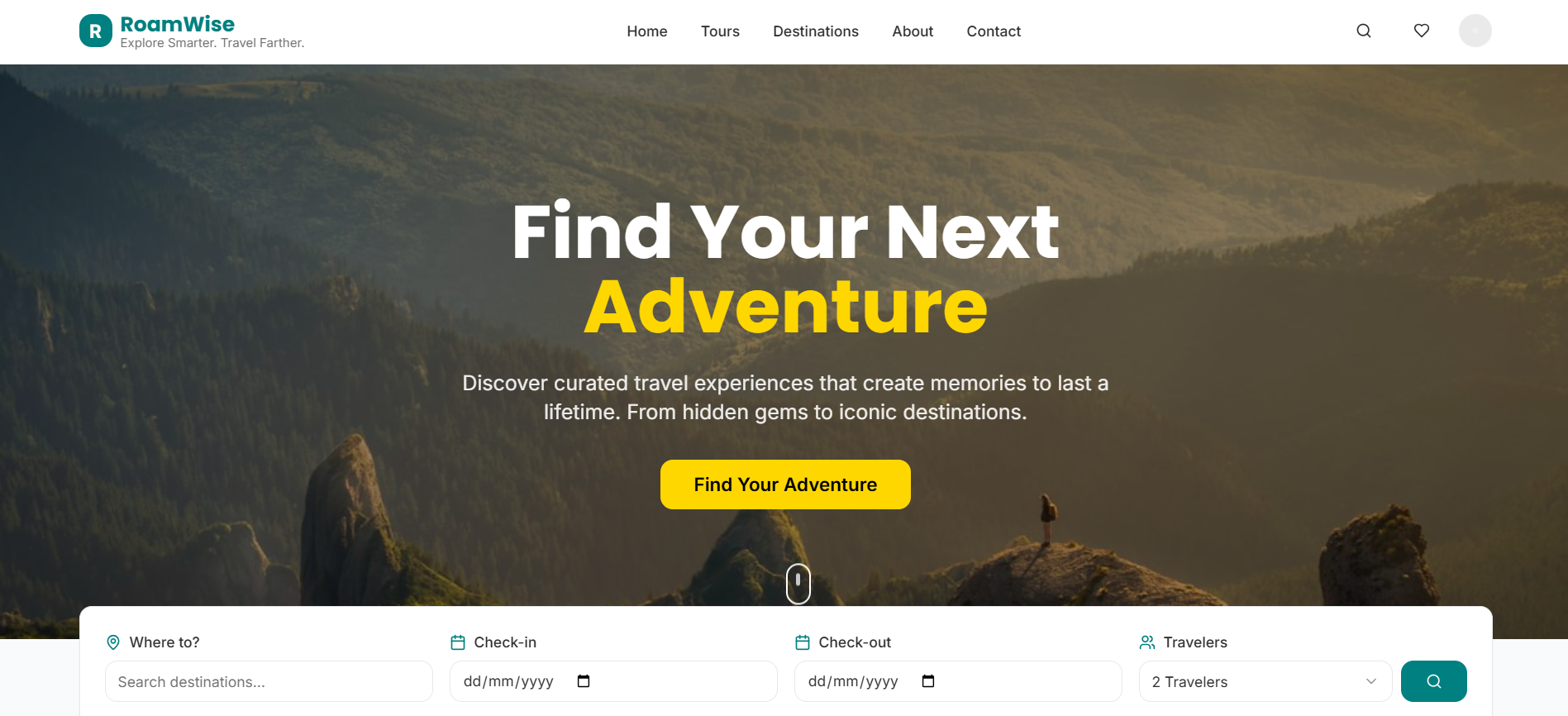This screenshot has width=1568, height=716.
Task: Click the Find Your Adventure button
Action: click(785, 484)
